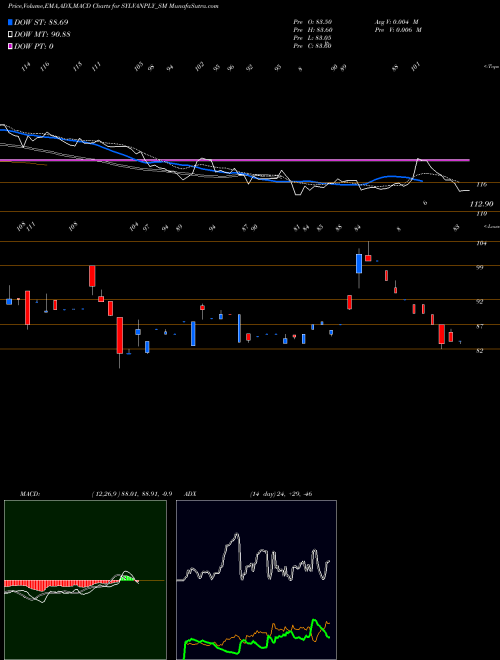The width and height of the screenshot is (500, 660).
Task: Click the Pre L: 83.05 value
Action: click(314, 38)
